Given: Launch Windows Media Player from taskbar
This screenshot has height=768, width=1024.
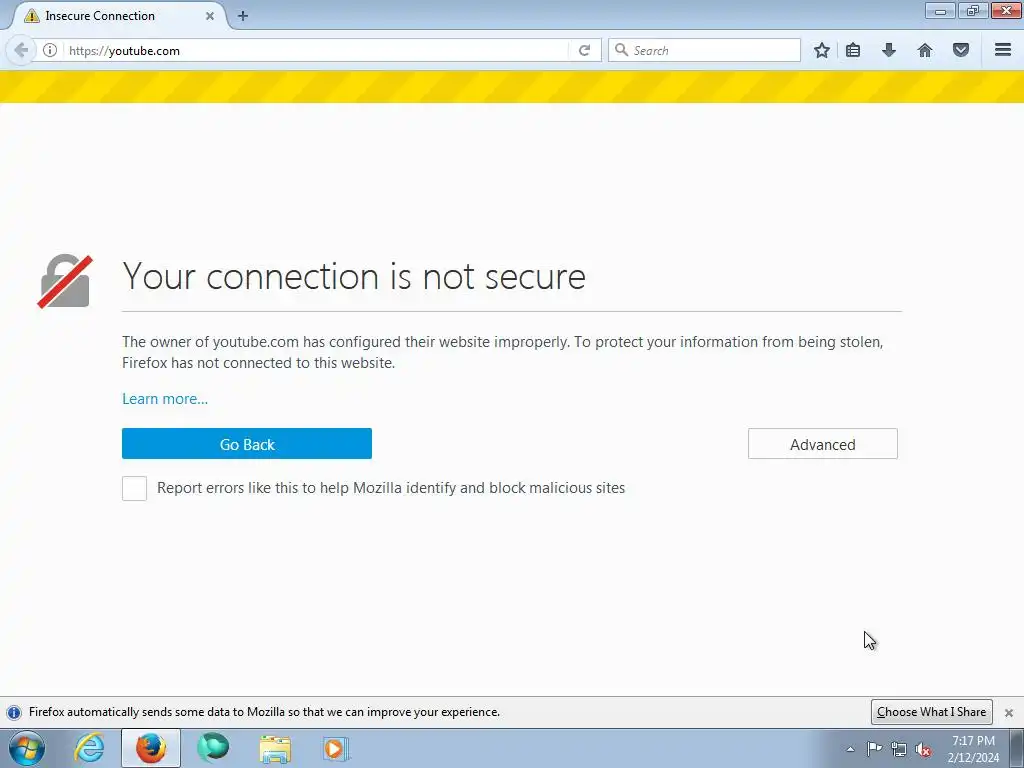Looking at the screenshot, I should click(336, 749).
